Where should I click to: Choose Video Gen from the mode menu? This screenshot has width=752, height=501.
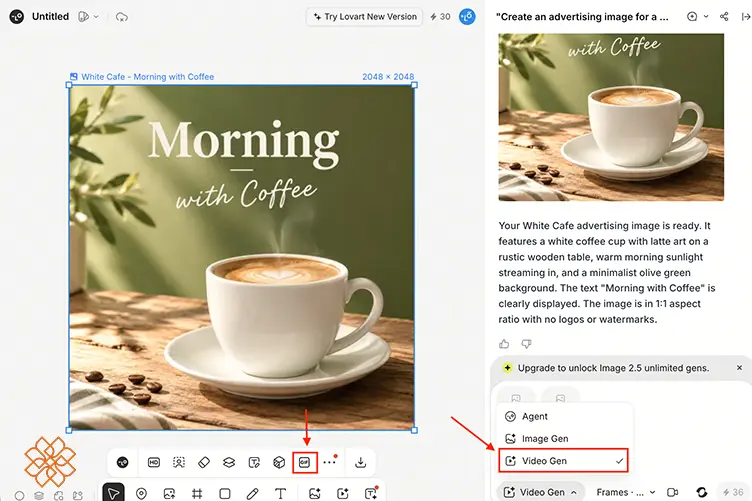[564, 461]
